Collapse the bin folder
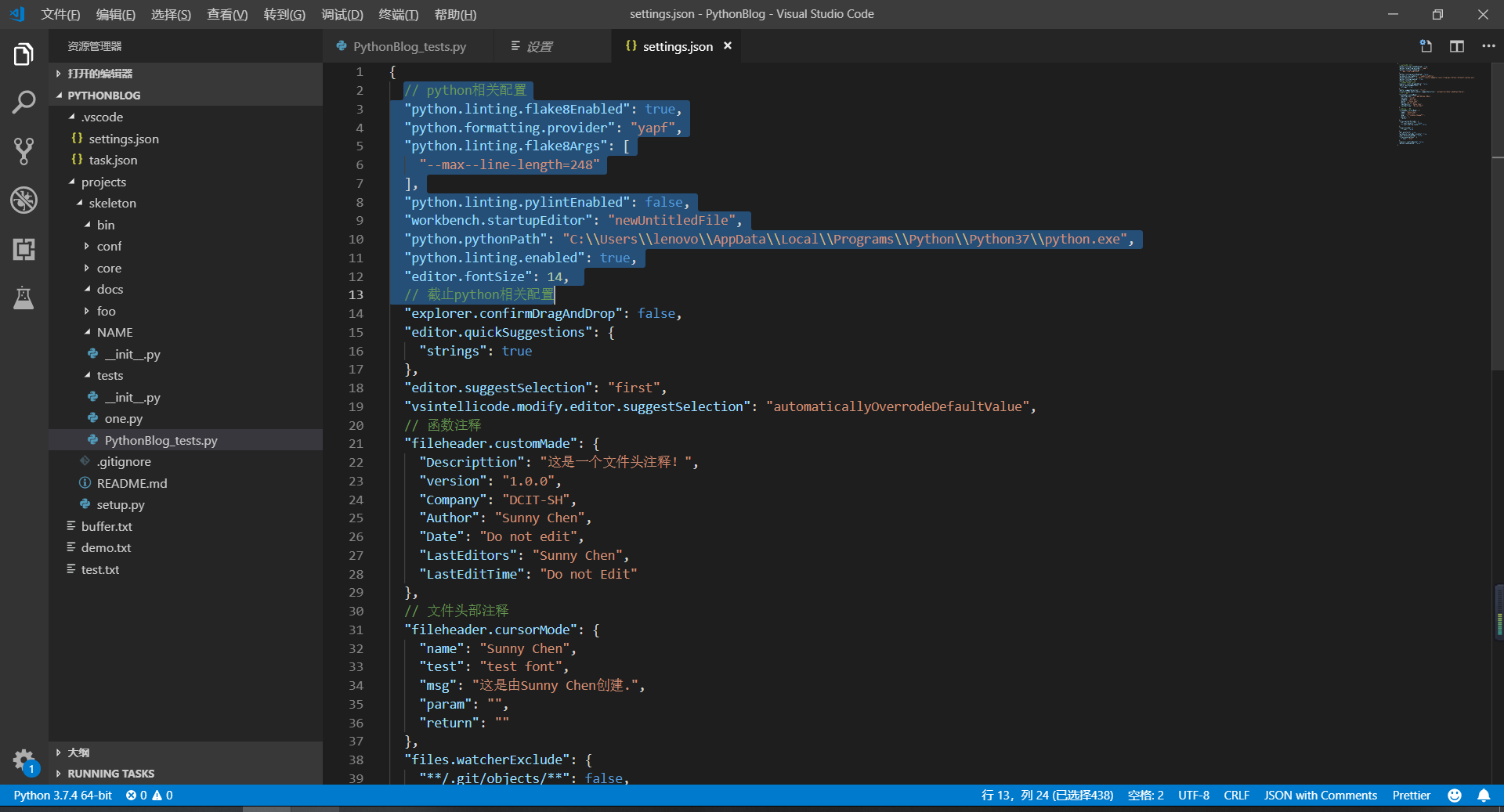The width and height of the screenshot is (1504, 812). coord(186,225)
